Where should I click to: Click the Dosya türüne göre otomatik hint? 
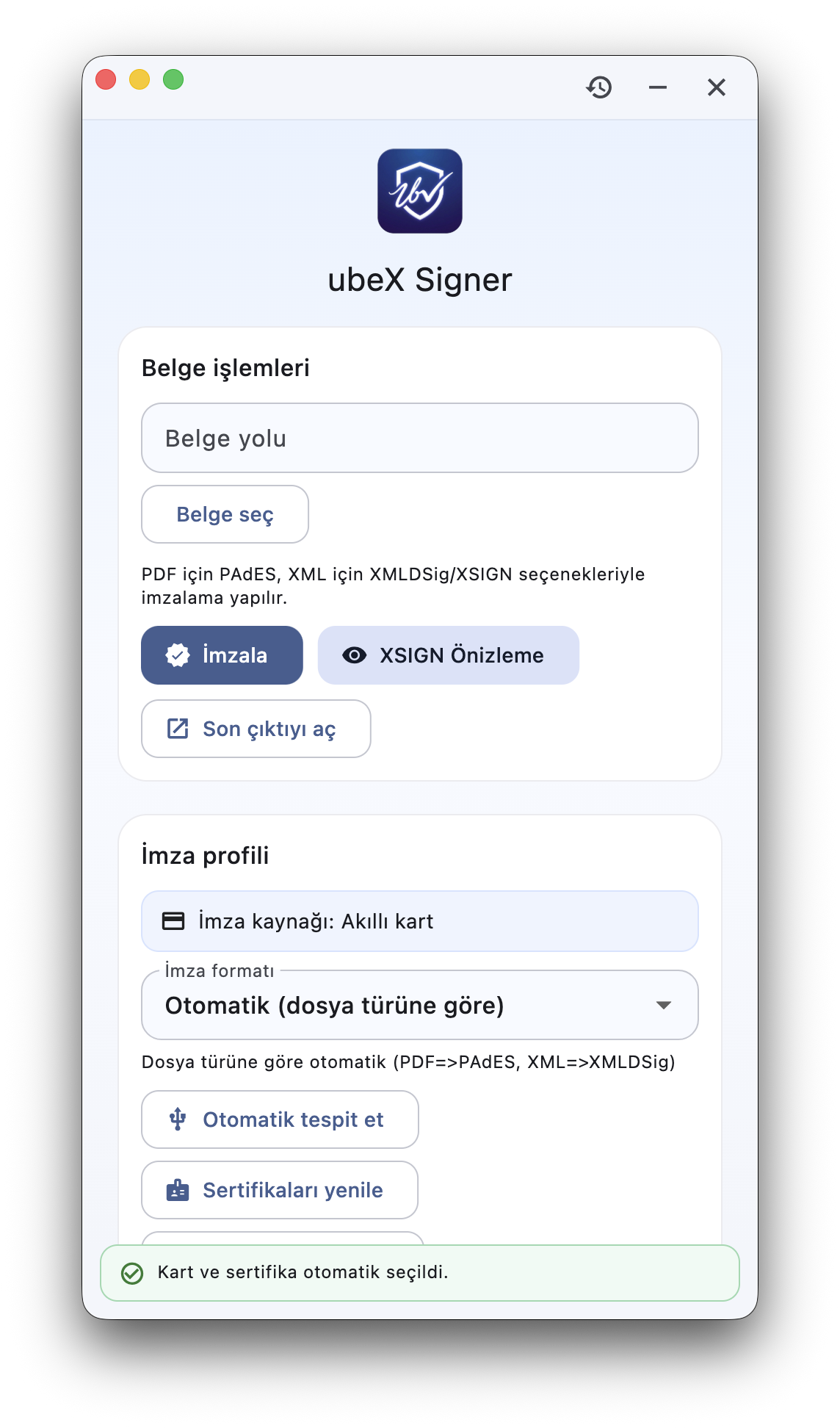pos(408,1062)
